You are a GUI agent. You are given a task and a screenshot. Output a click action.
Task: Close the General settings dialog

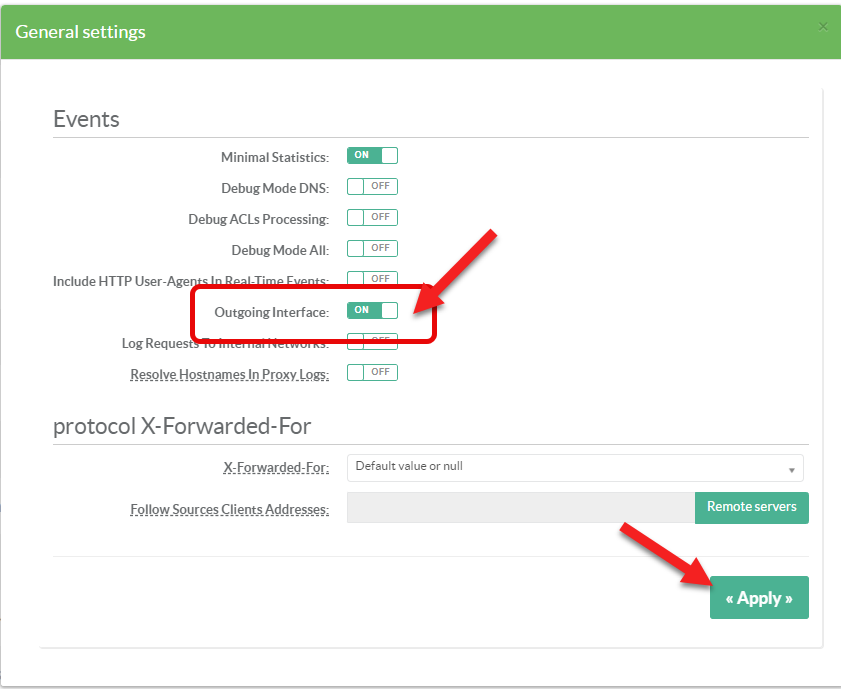823,27
